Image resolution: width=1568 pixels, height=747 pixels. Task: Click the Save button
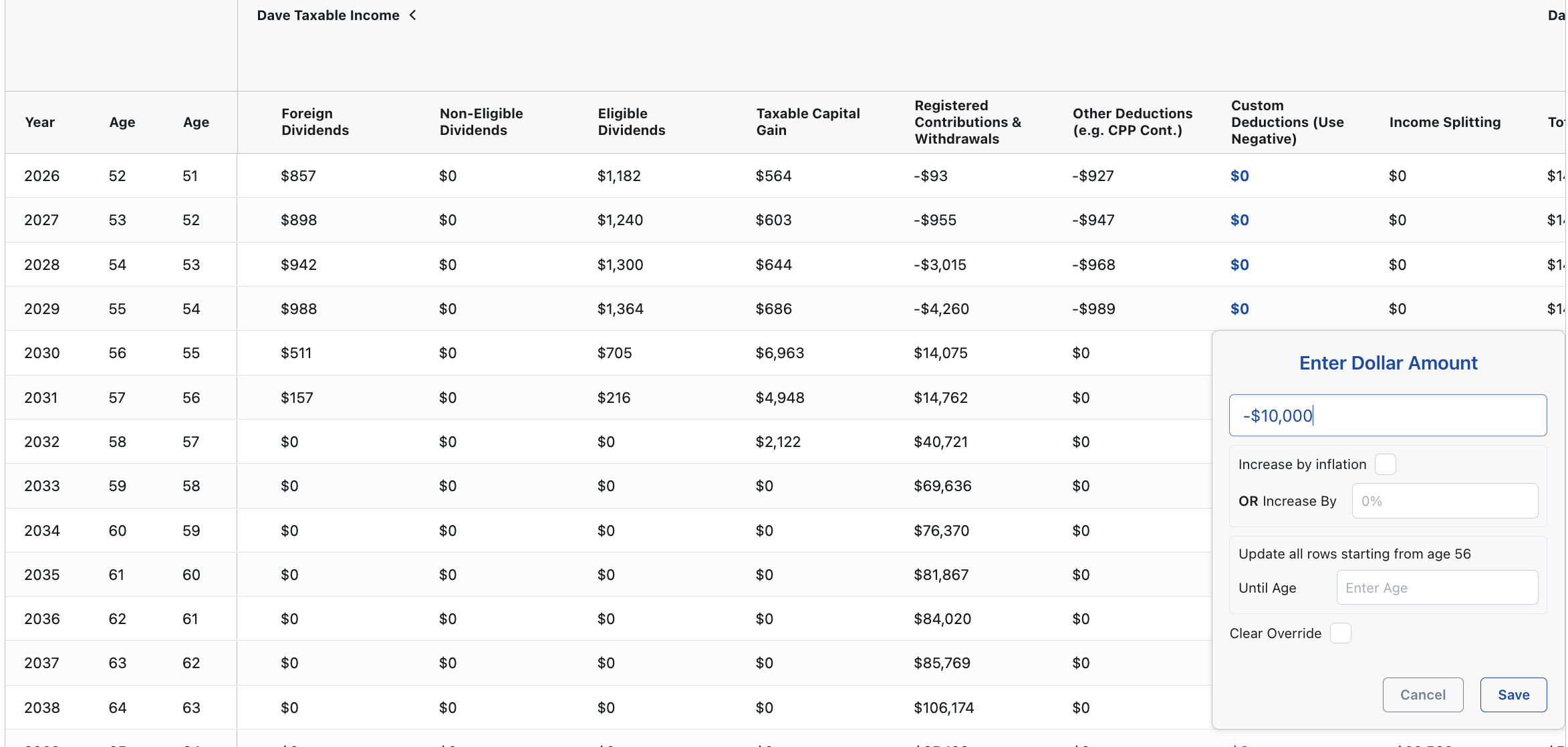point(1513,695)
